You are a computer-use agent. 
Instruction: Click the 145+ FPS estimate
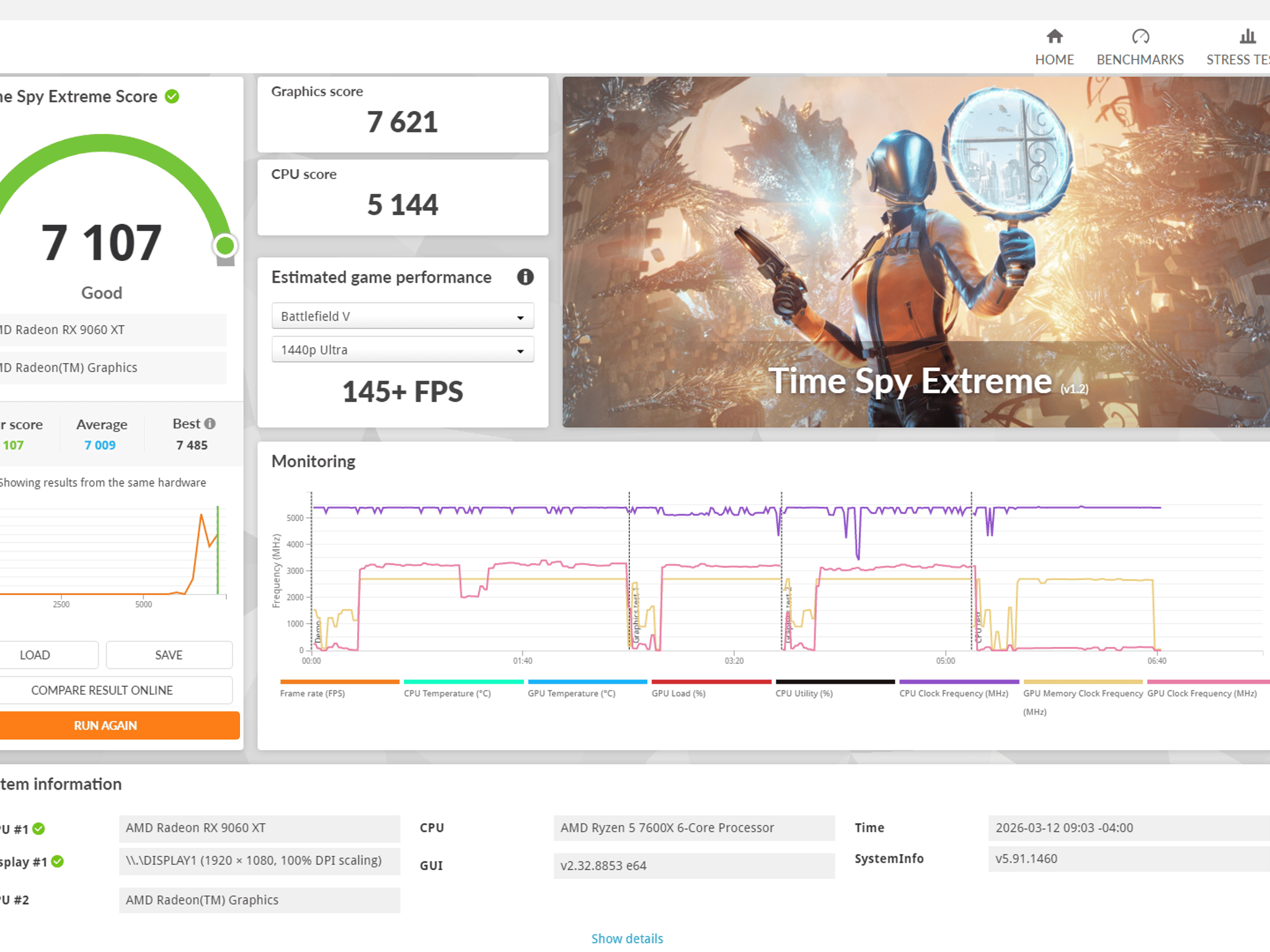402,392
